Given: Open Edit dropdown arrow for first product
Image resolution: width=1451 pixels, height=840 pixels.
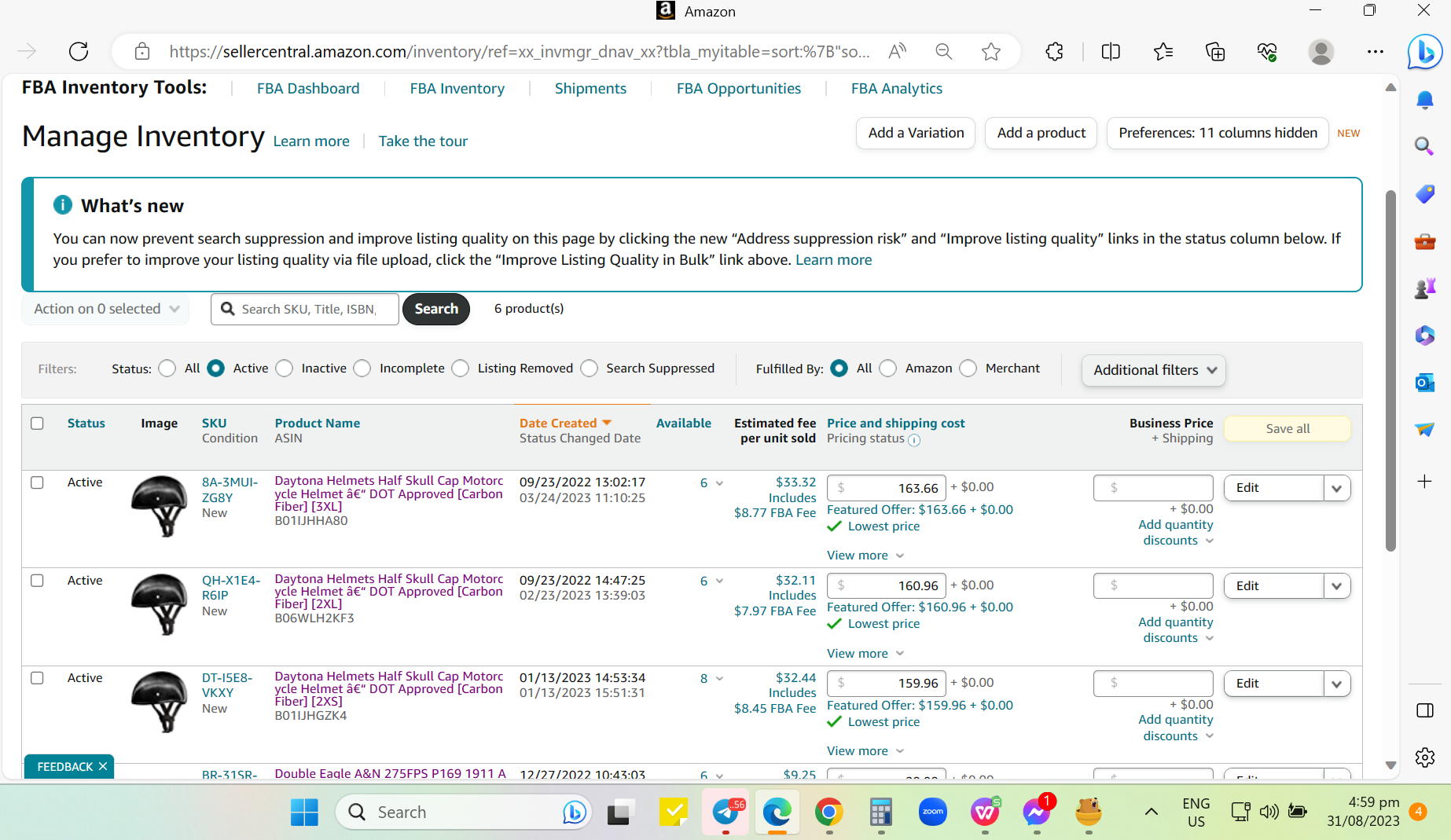Looking at the screenshot, I should click(1336, 488).
